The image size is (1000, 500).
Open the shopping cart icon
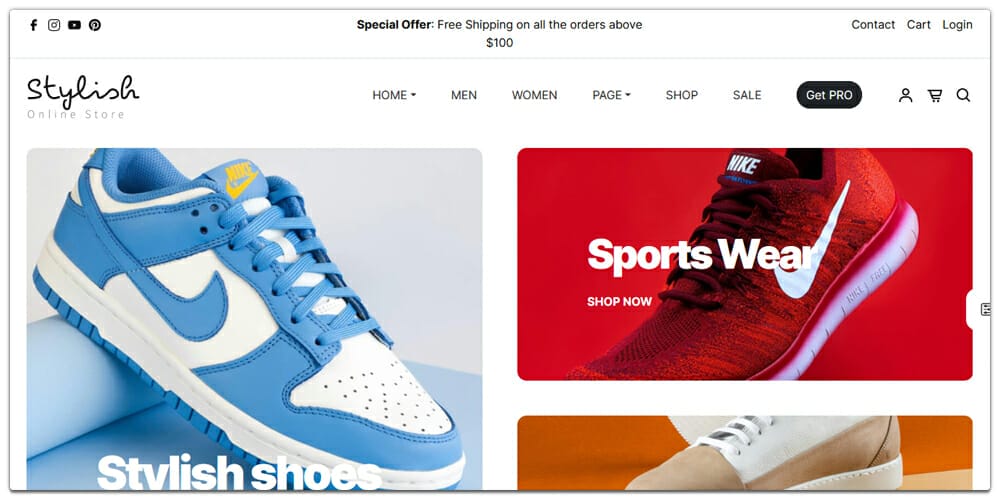click(x=935, y=96)
